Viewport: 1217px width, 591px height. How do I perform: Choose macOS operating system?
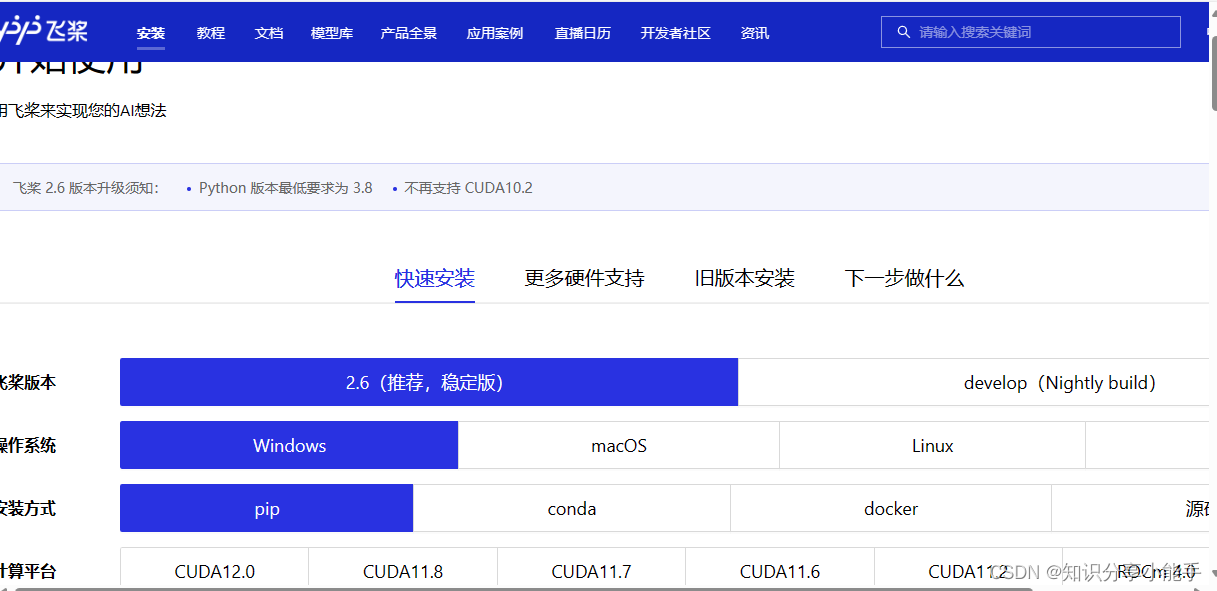619,445
